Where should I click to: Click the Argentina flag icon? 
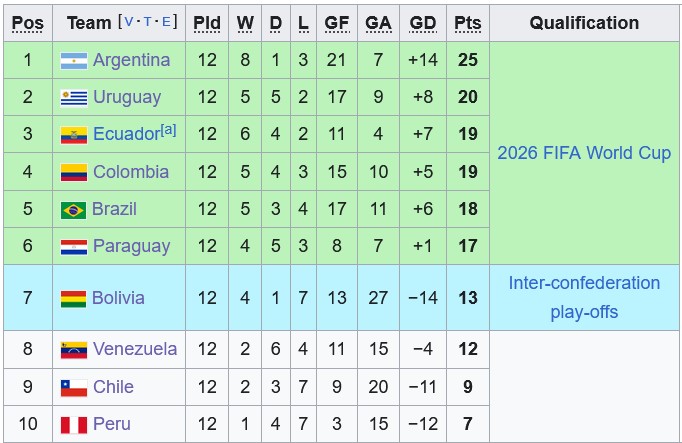tap(74, 60)
